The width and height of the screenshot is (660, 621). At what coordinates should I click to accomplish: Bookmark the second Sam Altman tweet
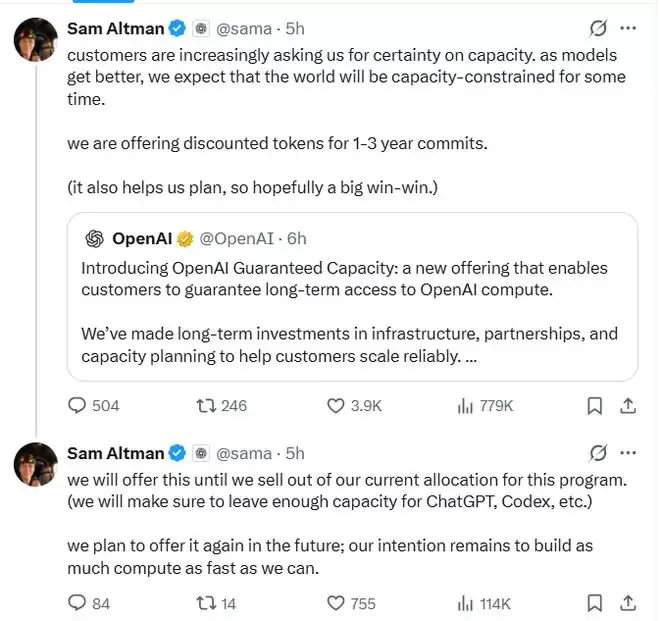tap(594, 603)
